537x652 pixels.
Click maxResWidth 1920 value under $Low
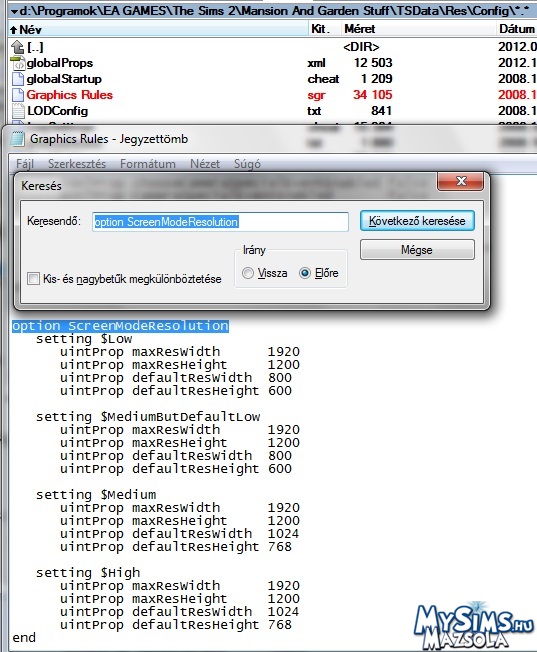[284, 352]
